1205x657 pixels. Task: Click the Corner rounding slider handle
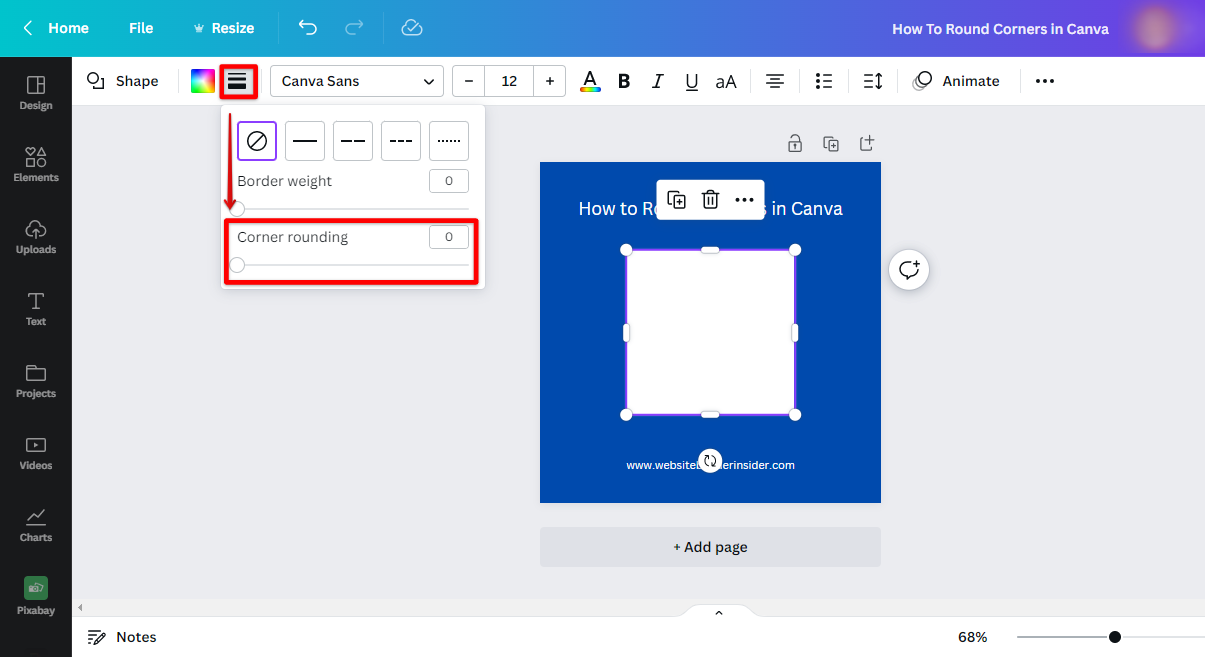(237, 265)
